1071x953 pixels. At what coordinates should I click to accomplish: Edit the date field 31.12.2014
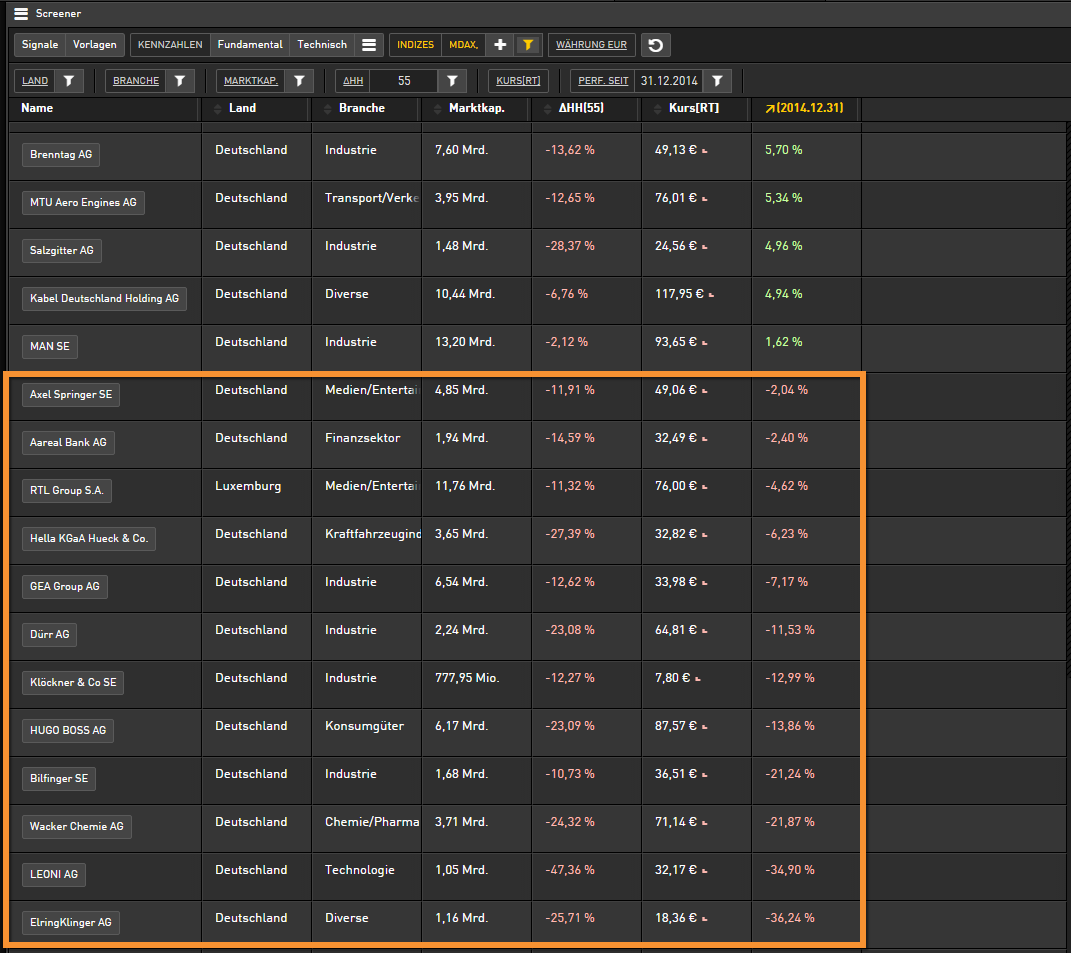[669, 81]
